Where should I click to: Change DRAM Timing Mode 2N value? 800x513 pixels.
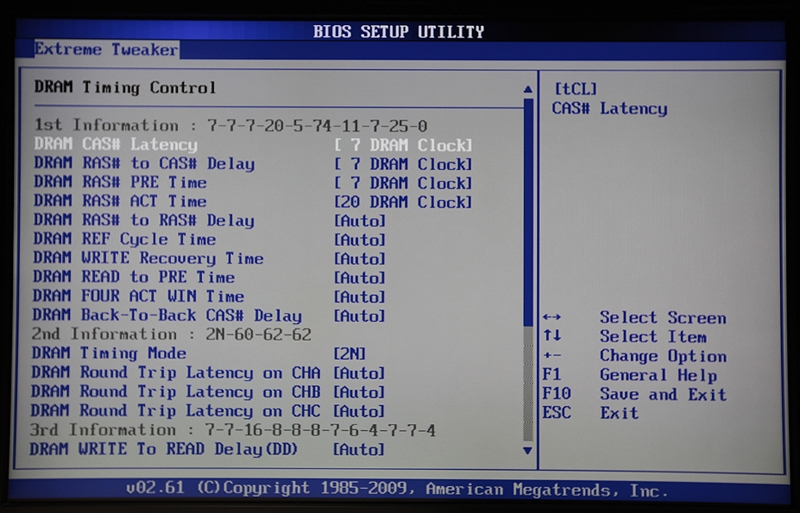349,354
